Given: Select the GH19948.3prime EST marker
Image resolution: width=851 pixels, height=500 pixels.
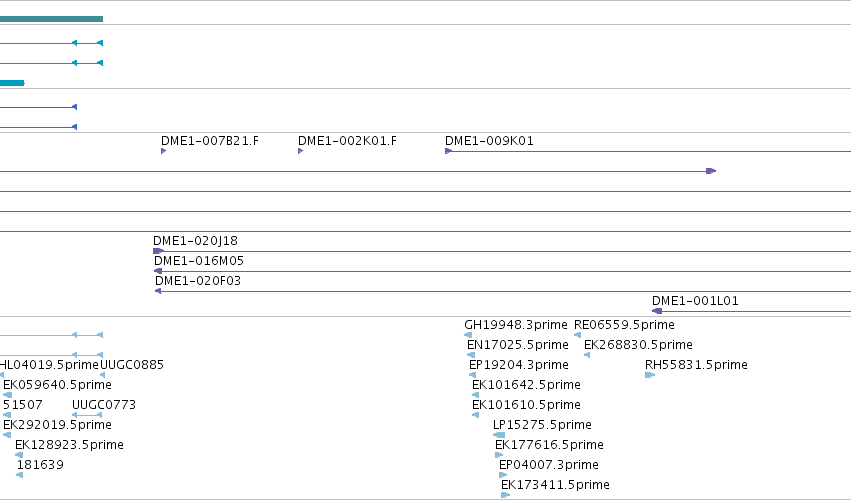Looking at the screenshot, I should point(468,335).
